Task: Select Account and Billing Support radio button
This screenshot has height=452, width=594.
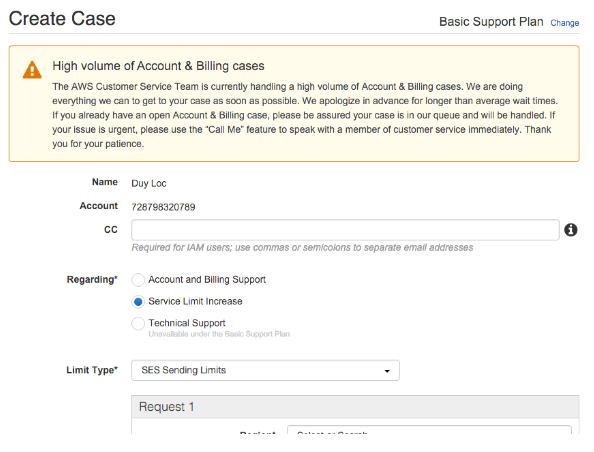Action: click(138, 280)
